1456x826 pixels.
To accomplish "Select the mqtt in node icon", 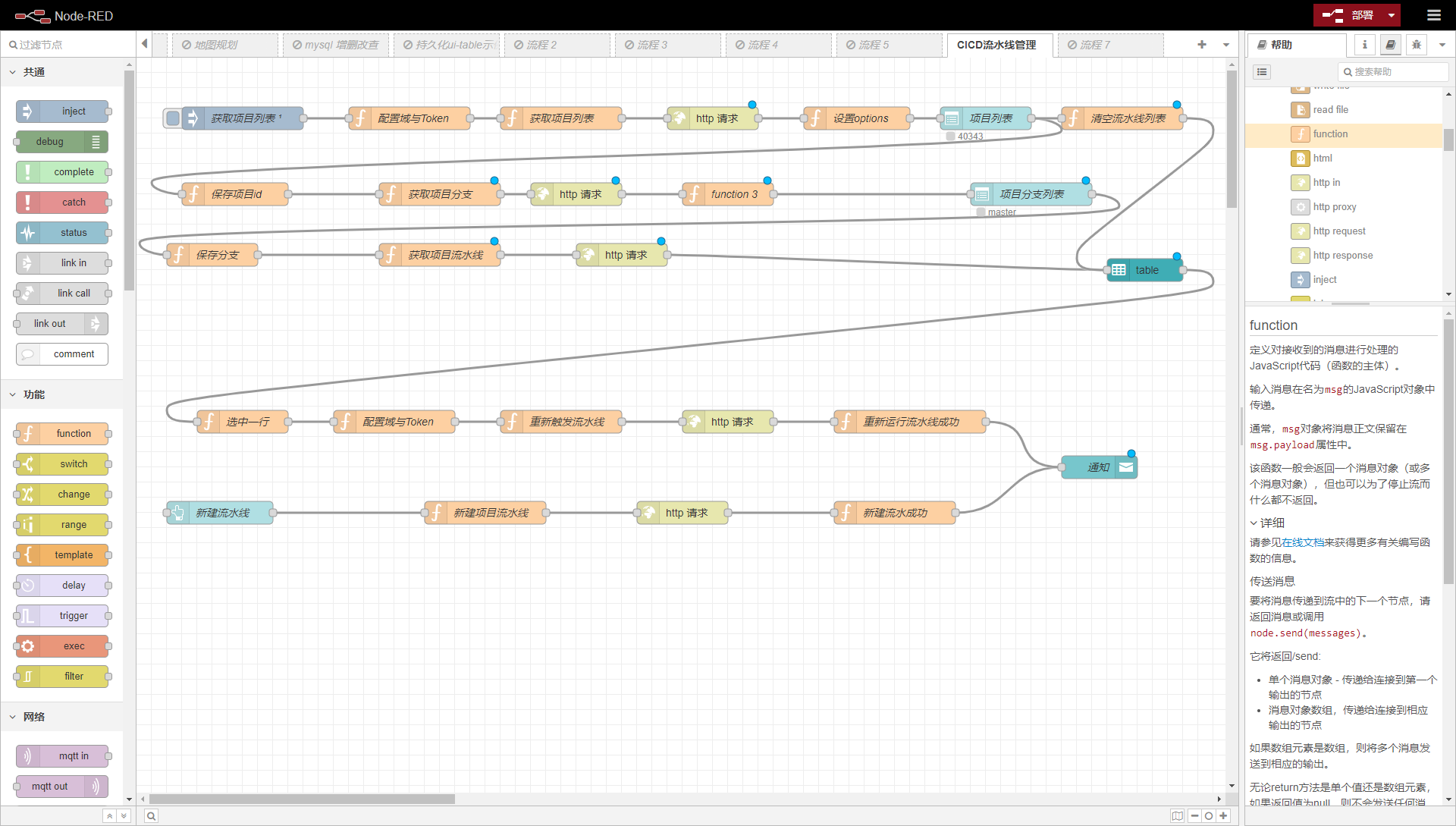I will click(28, 756).
